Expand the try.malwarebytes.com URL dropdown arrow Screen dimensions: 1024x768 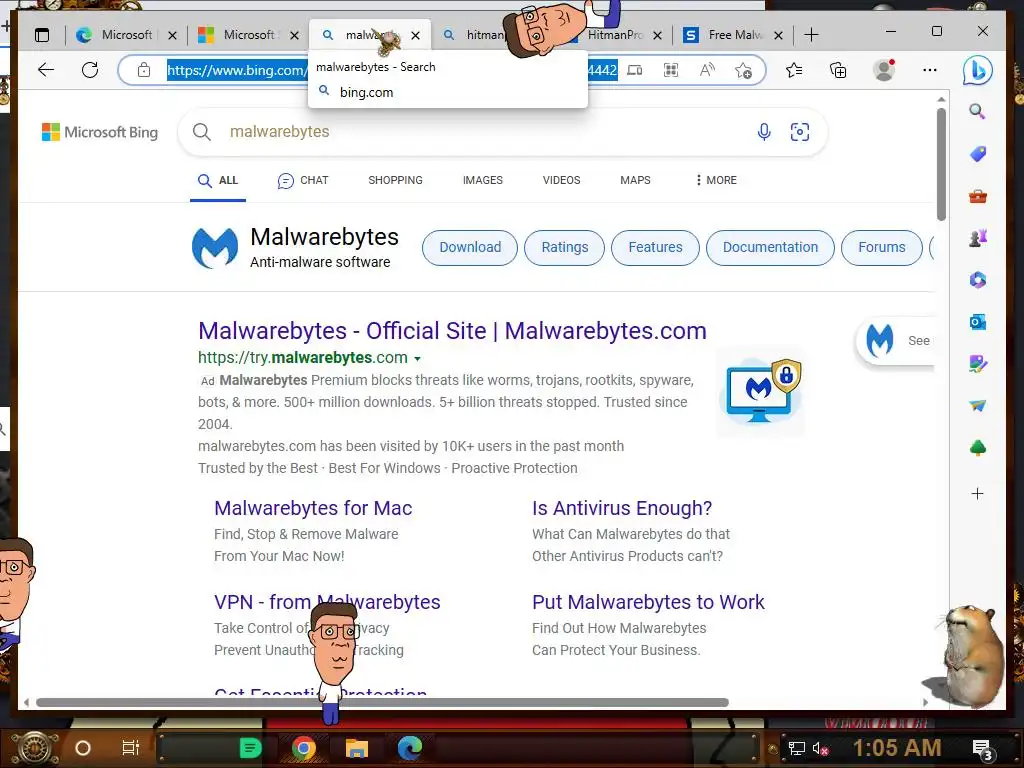click(x=417, y=359)
